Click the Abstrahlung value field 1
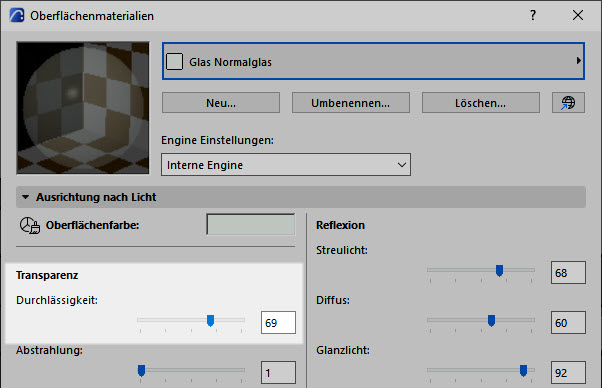This screenshot has width=602, height=388. tap(278, 372)
